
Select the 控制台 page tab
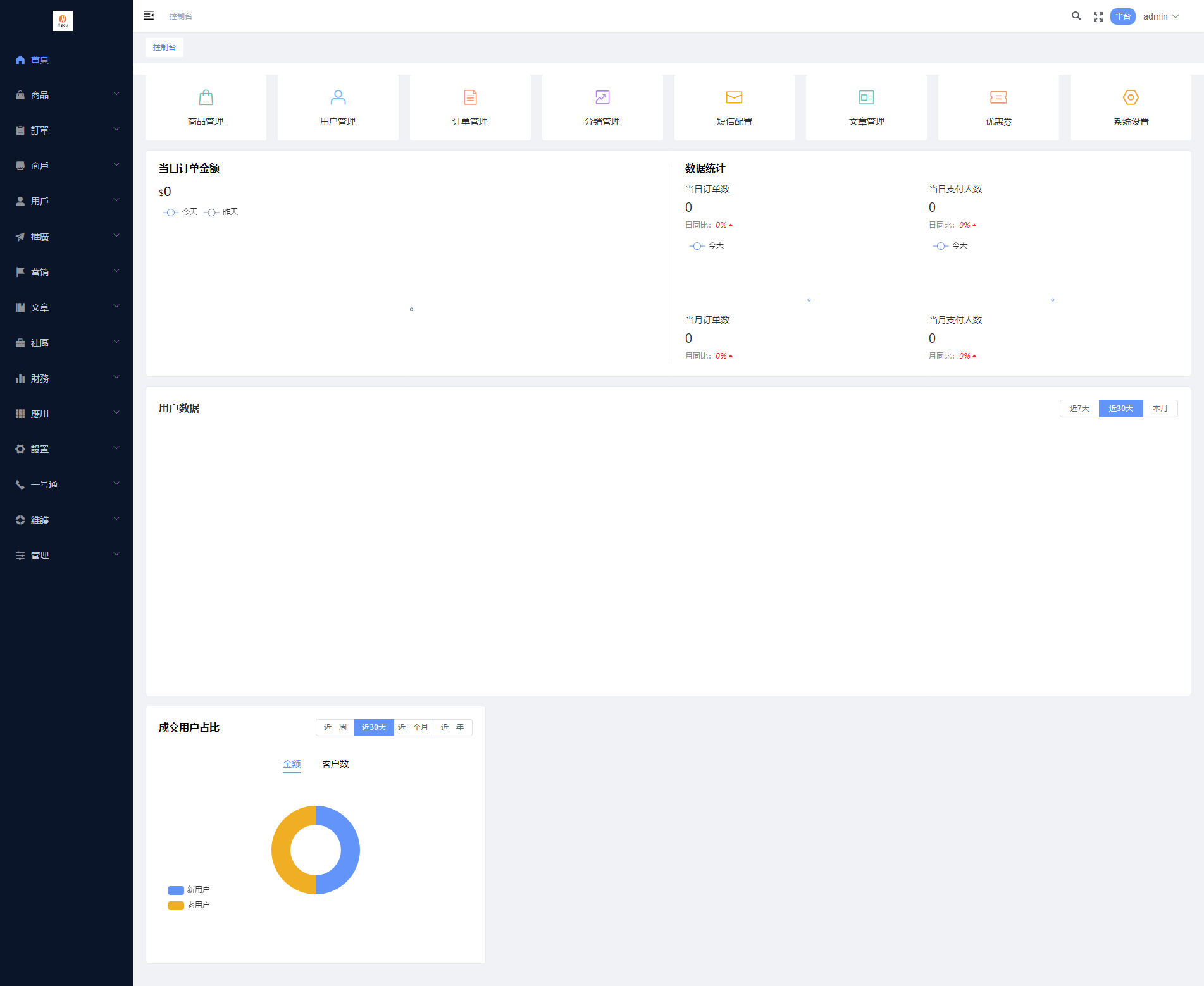pyautogui.click(x=164, y=47)
